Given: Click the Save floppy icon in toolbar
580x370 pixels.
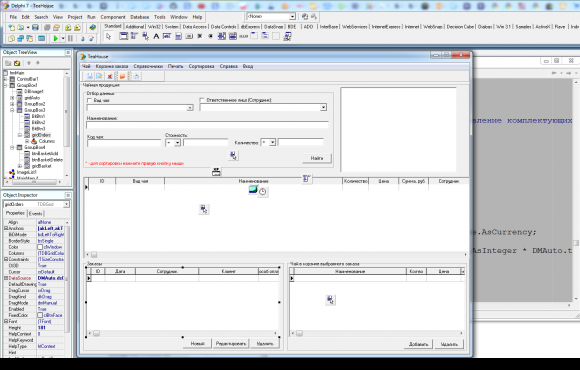Looking at the screenshot, I should 35,27.
